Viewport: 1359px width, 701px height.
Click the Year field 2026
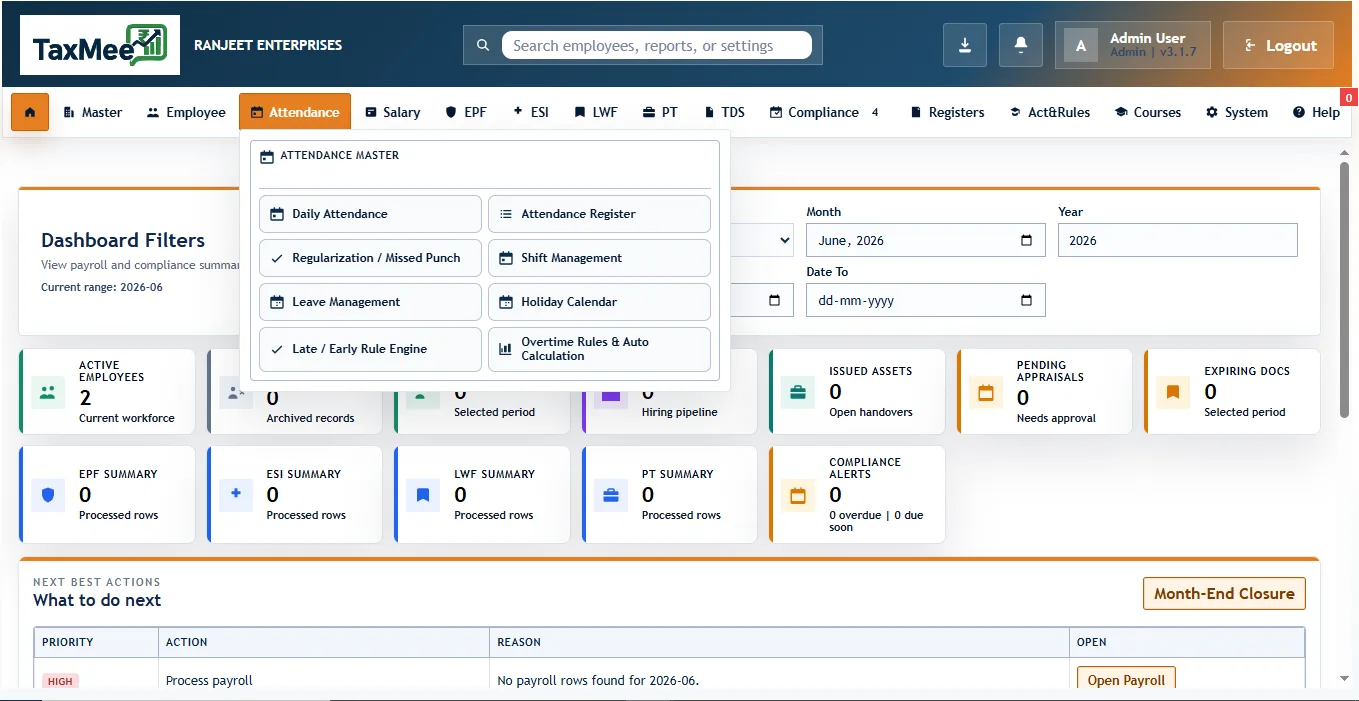(1178, 240)
